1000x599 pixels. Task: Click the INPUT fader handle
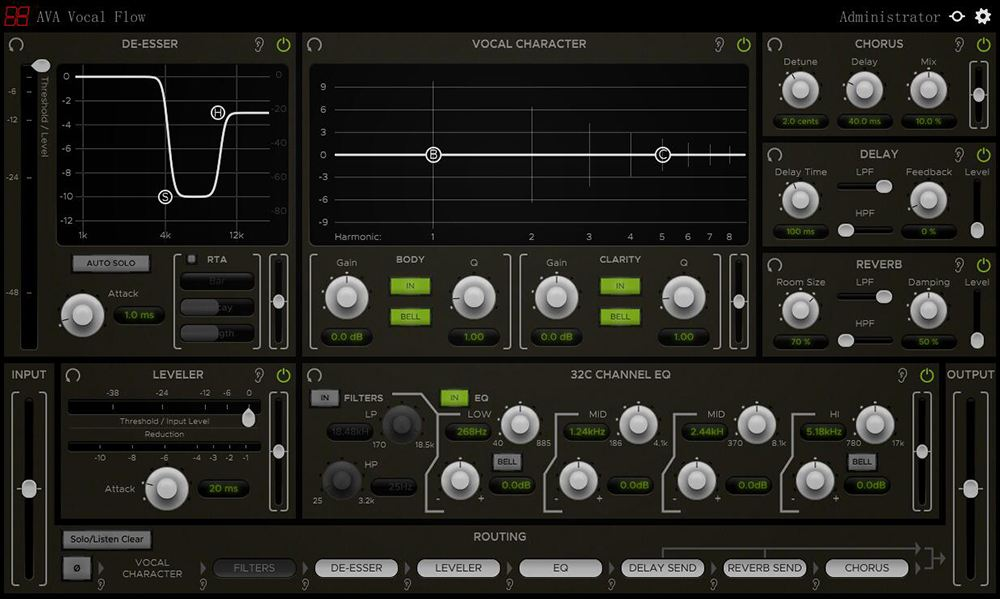click(x=29, y=489)
